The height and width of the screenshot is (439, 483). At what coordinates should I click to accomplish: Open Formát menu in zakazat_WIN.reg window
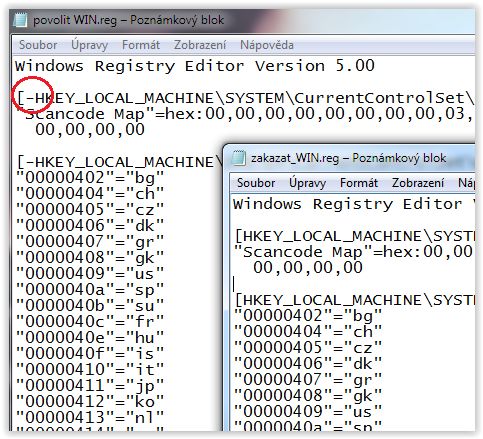point(359,183)
